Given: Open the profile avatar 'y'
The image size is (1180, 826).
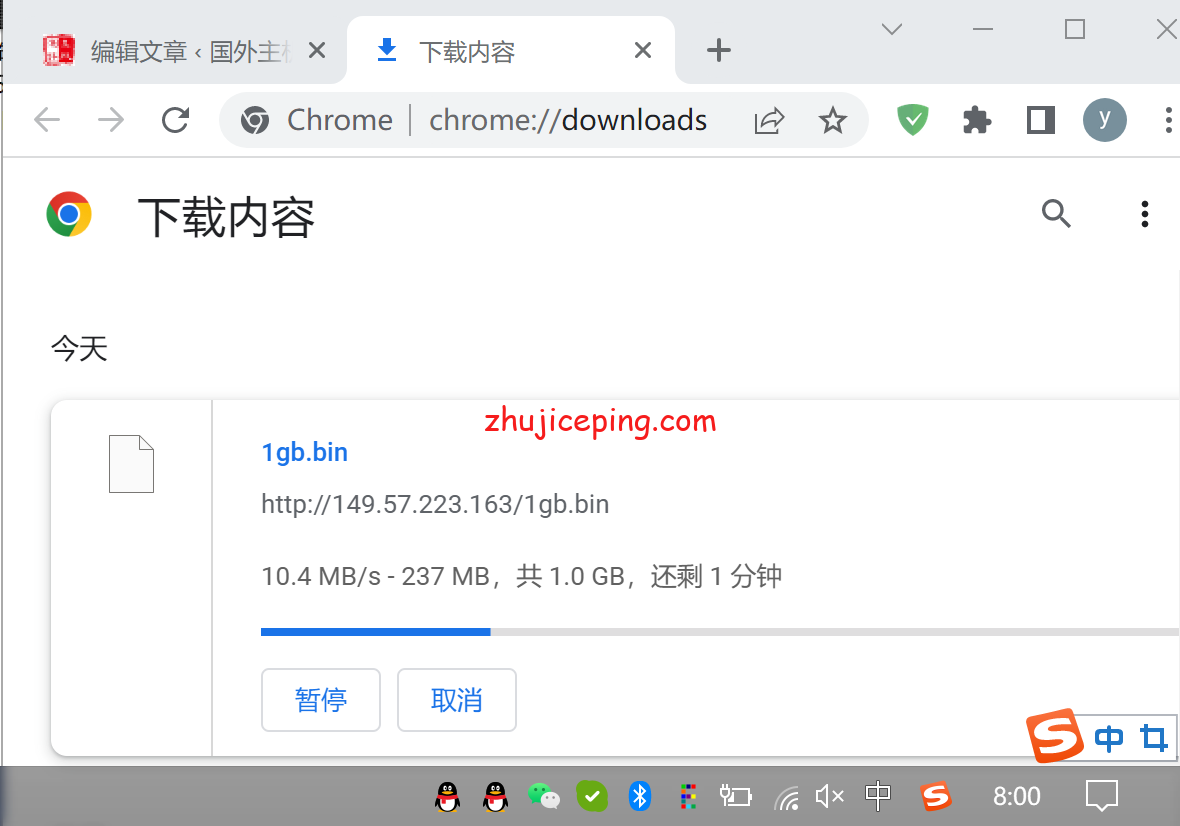Looking at the screenshot, I should point(1104,120).
